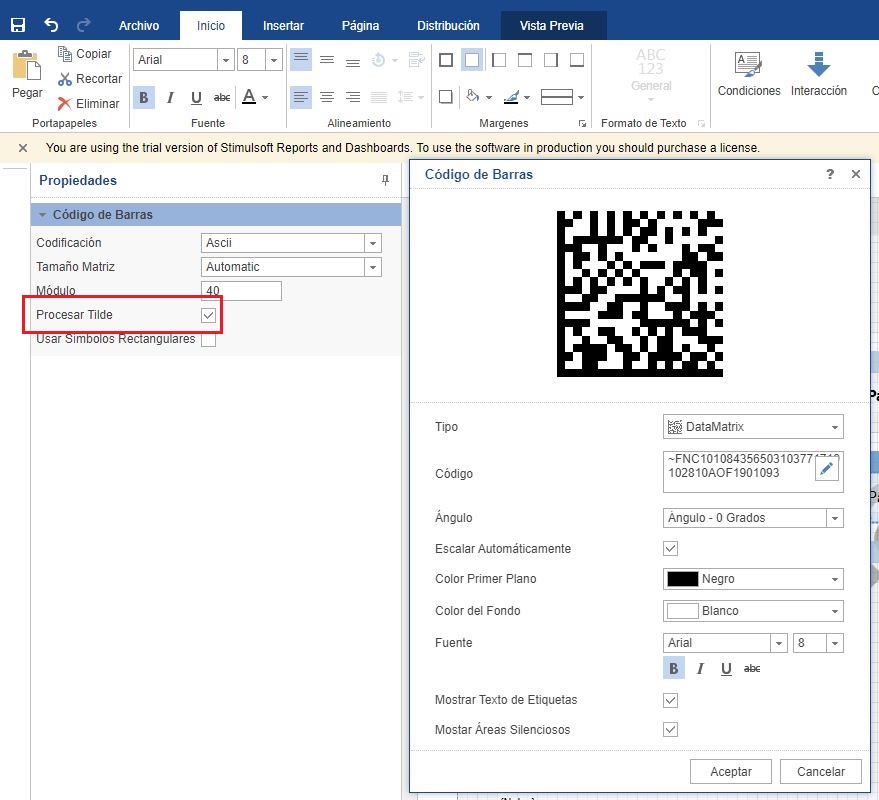
Task: Align text left in Alineamiento
Action: click(x=301, y=98)
